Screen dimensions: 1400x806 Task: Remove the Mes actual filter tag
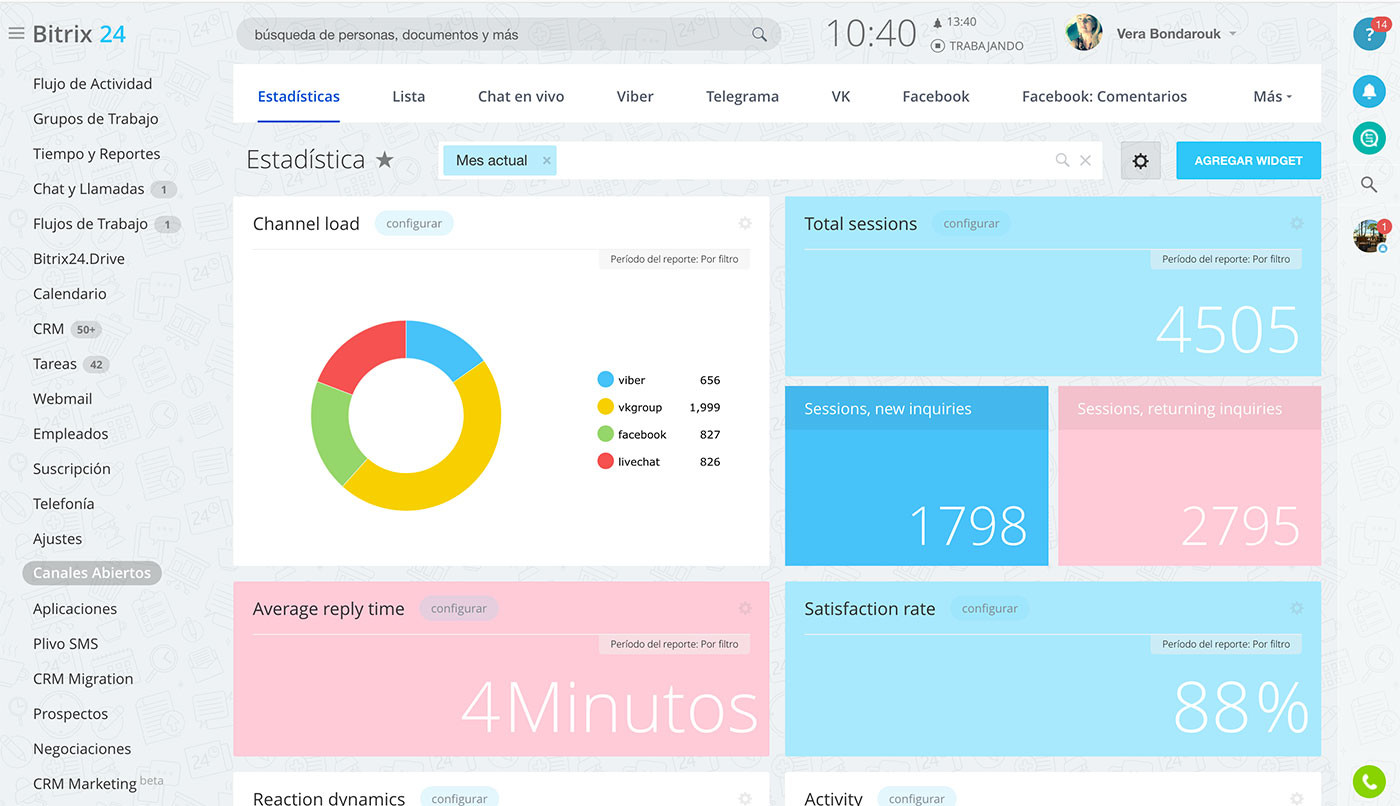(x=547, y=160)
